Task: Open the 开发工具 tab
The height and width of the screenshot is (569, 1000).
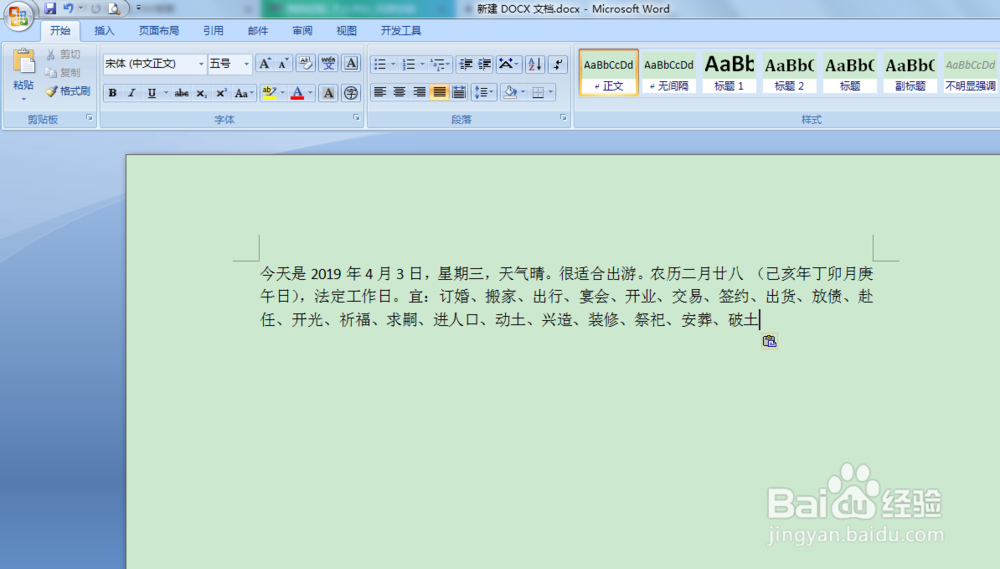Action: [401, 31]
